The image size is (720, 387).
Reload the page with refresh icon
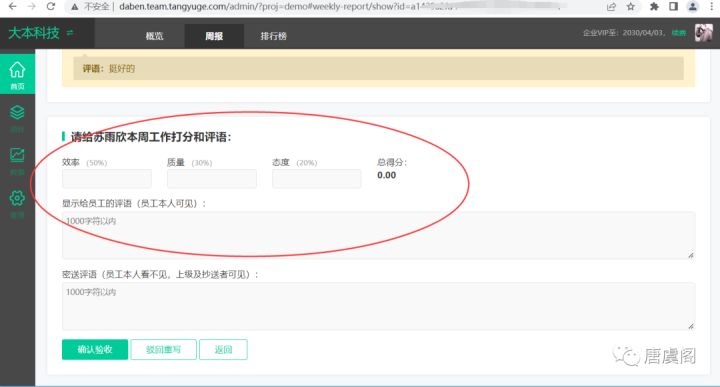click(51, 6)
